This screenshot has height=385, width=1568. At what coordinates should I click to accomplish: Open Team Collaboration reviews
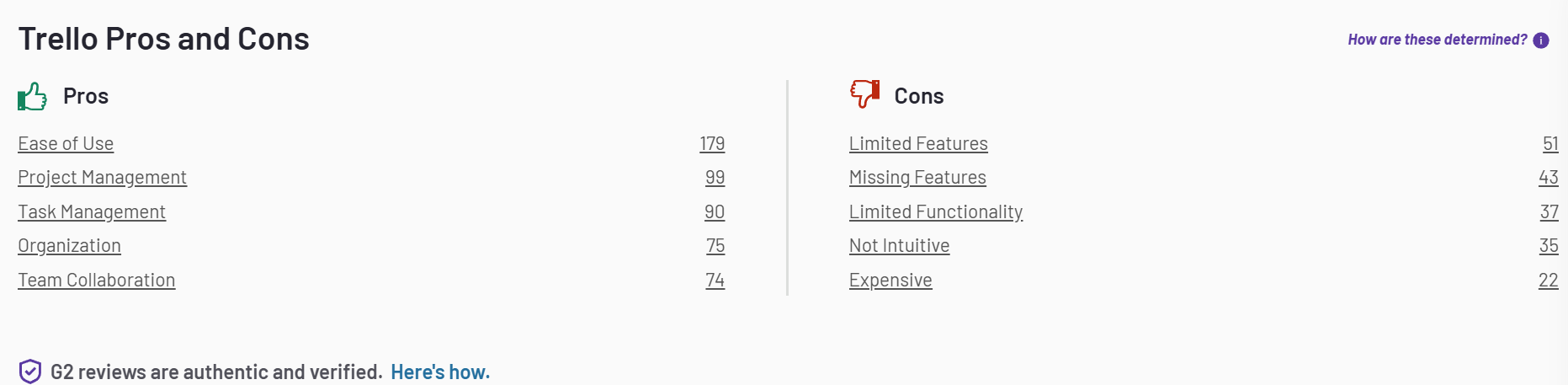pos(97,281)
